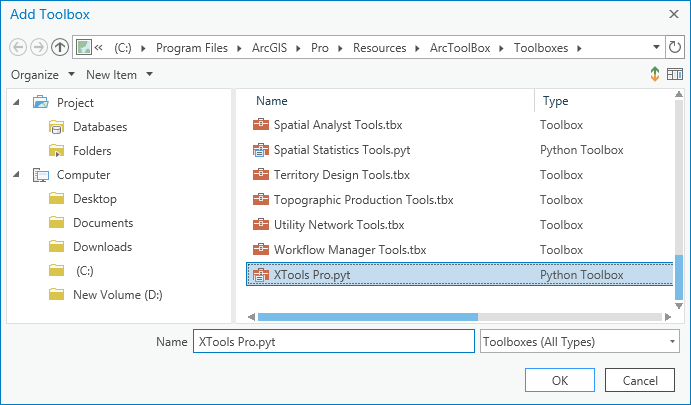The width and height of the screenshot is (691, 405).
Task: Select the XTools Pro.pyt python toolbox icon
Action: point(261,275)
